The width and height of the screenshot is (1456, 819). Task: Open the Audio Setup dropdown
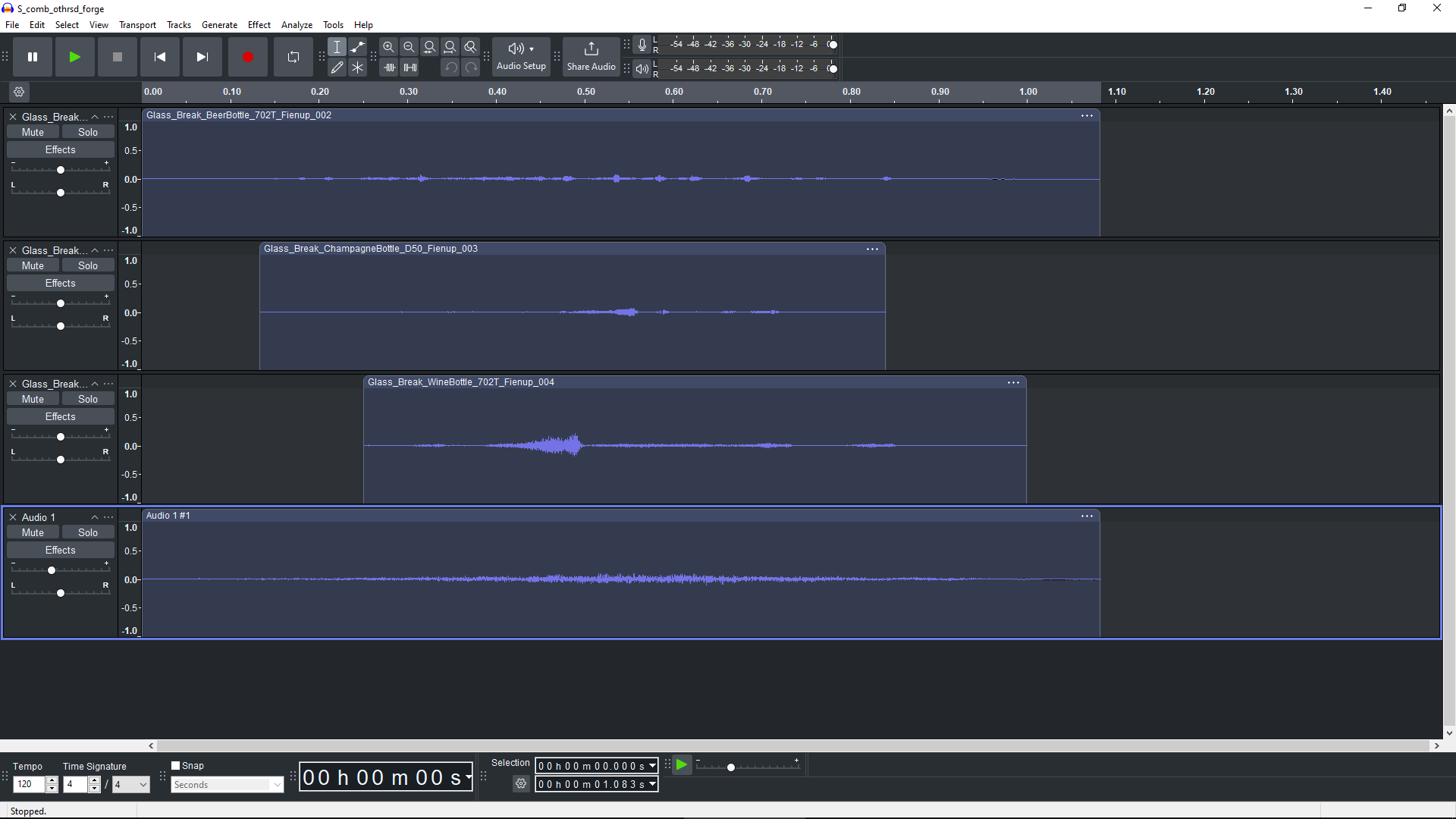[x=521, y=57]
